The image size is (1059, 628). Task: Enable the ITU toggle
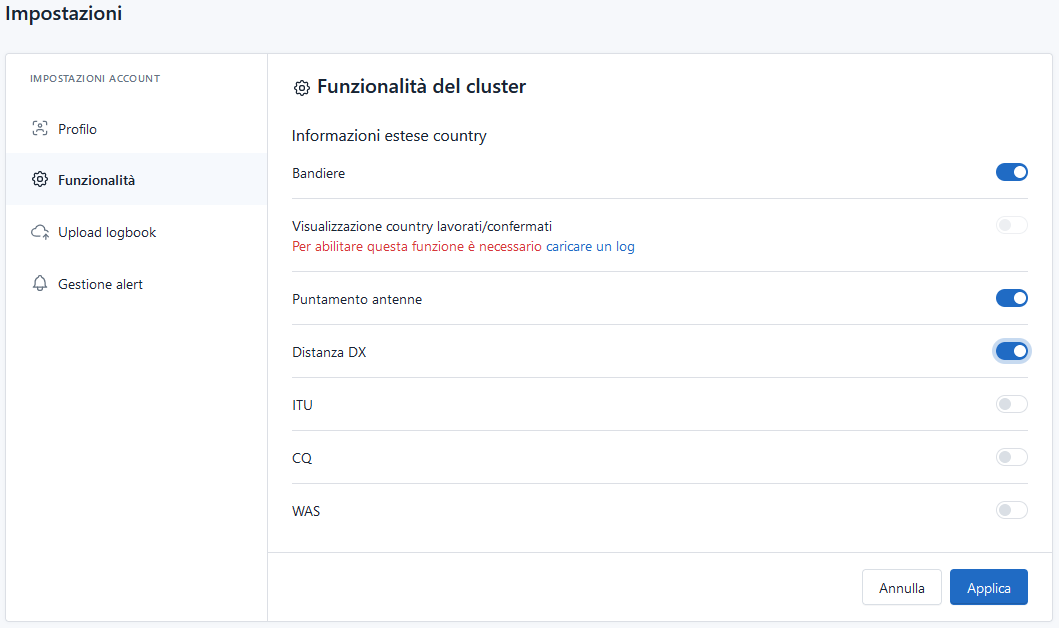point(1011,403)
